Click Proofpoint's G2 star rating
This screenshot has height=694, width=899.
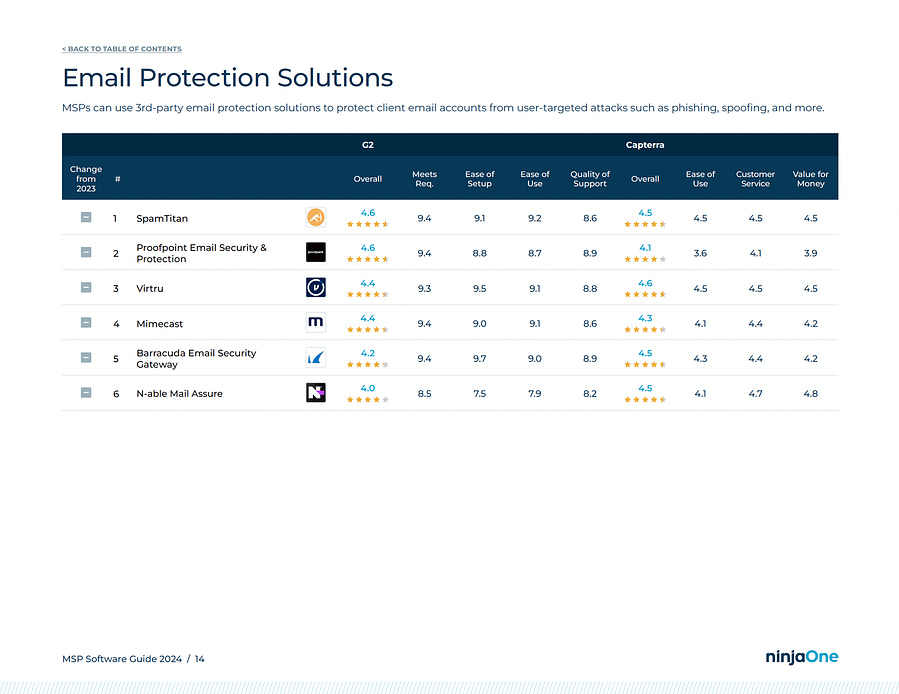coord(368,259)
